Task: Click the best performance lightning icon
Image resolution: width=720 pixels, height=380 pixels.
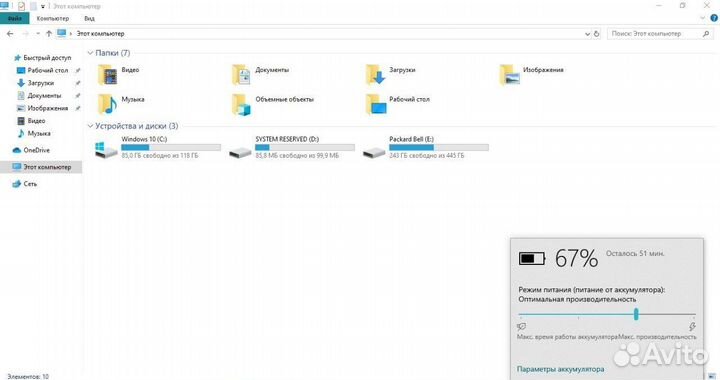Action: click(692, 326)
